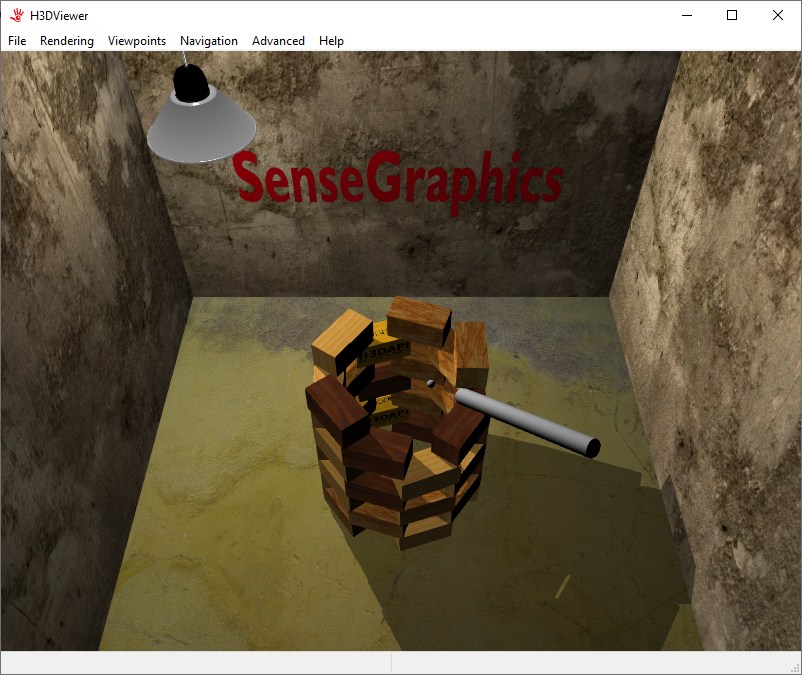Minimize the H3DViewer window
This screenshot has width=802, height=675.
[687, 15]
